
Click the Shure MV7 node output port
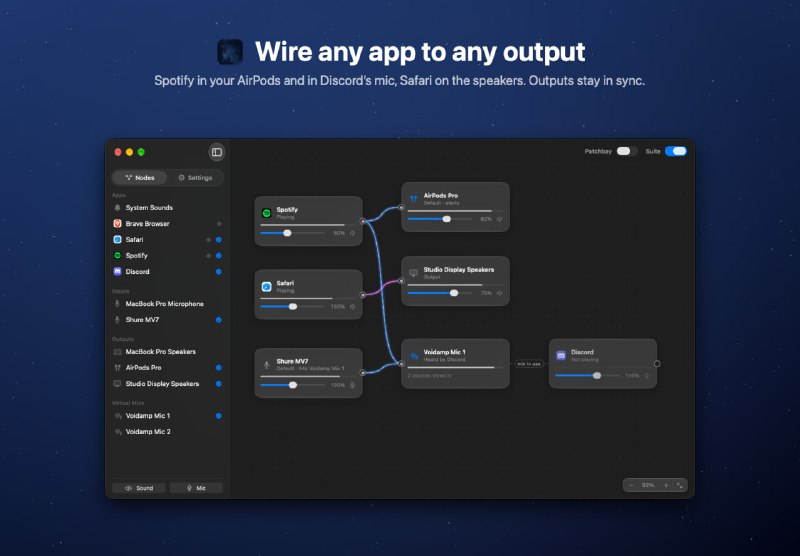tap(363, 373)
